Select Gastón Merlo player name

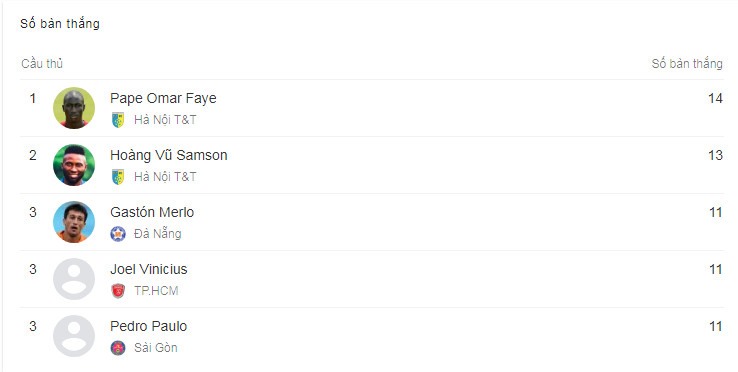coord(152,212)
